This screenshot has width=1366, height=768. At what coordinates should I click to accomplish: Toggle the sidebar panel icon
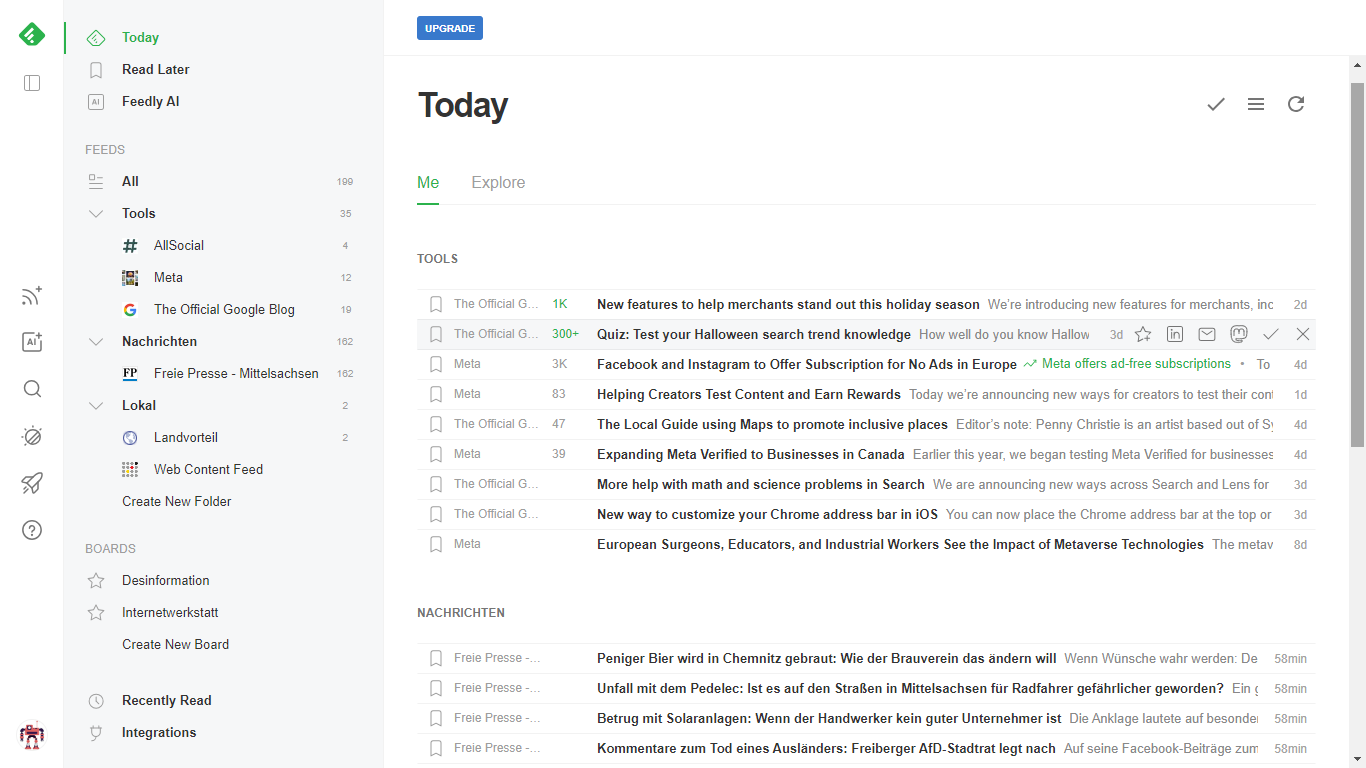[x=32, y=83]
